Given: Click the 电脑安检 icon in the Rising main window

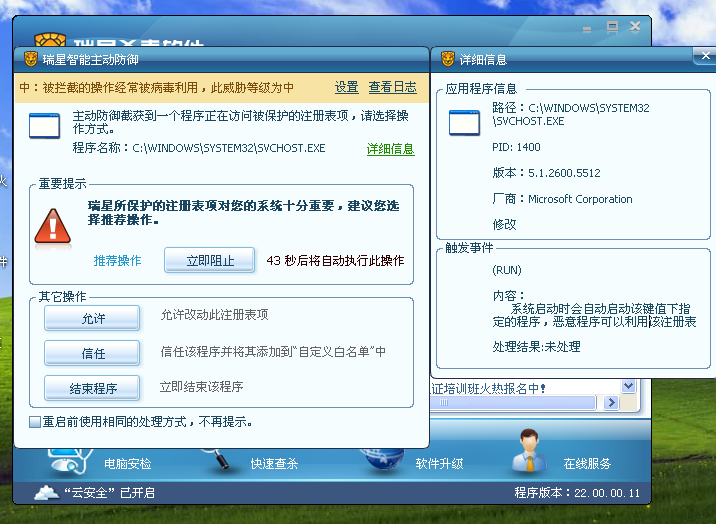Looking at the screenshot, I should pyautogui.click(x=68, y=461).
